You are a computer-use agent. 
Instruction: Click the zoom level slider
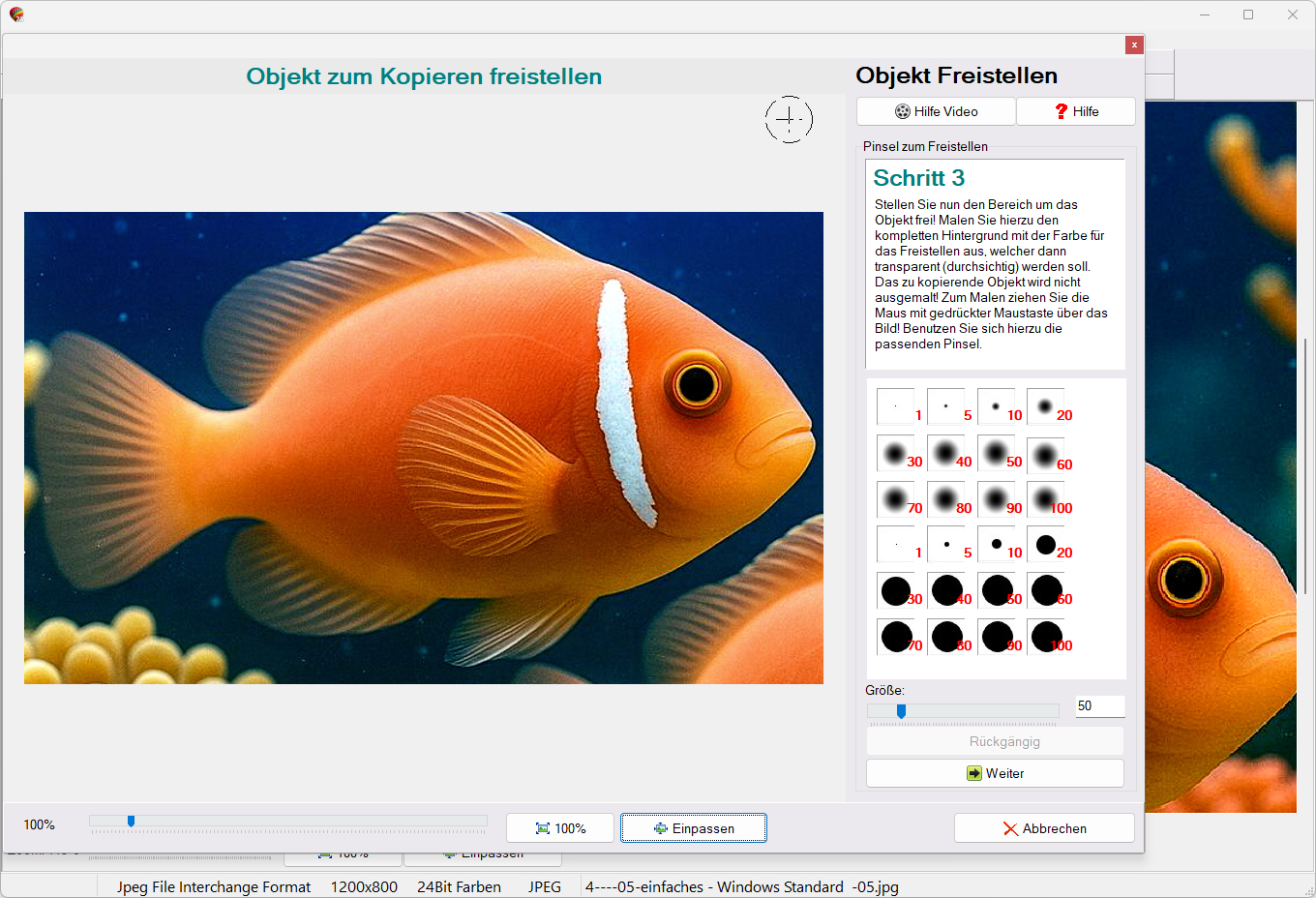coord(131,822)
